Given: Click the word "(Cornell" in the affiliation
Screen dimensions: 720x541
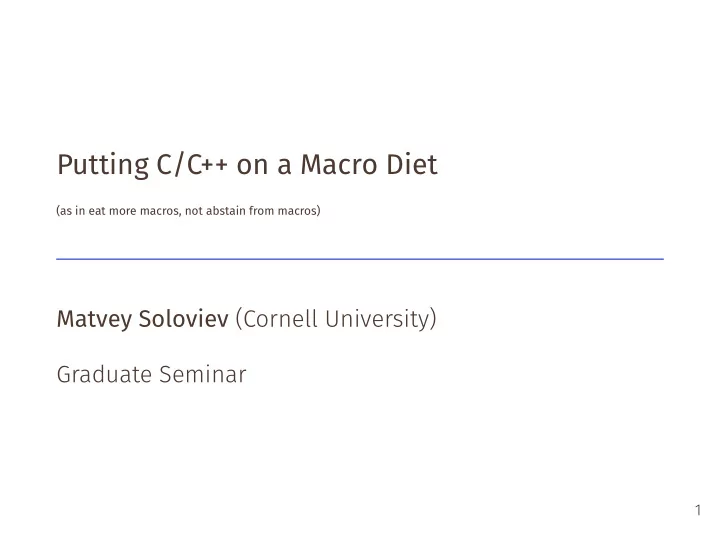Looking at the screenshot, I should [x=276, y=319].
